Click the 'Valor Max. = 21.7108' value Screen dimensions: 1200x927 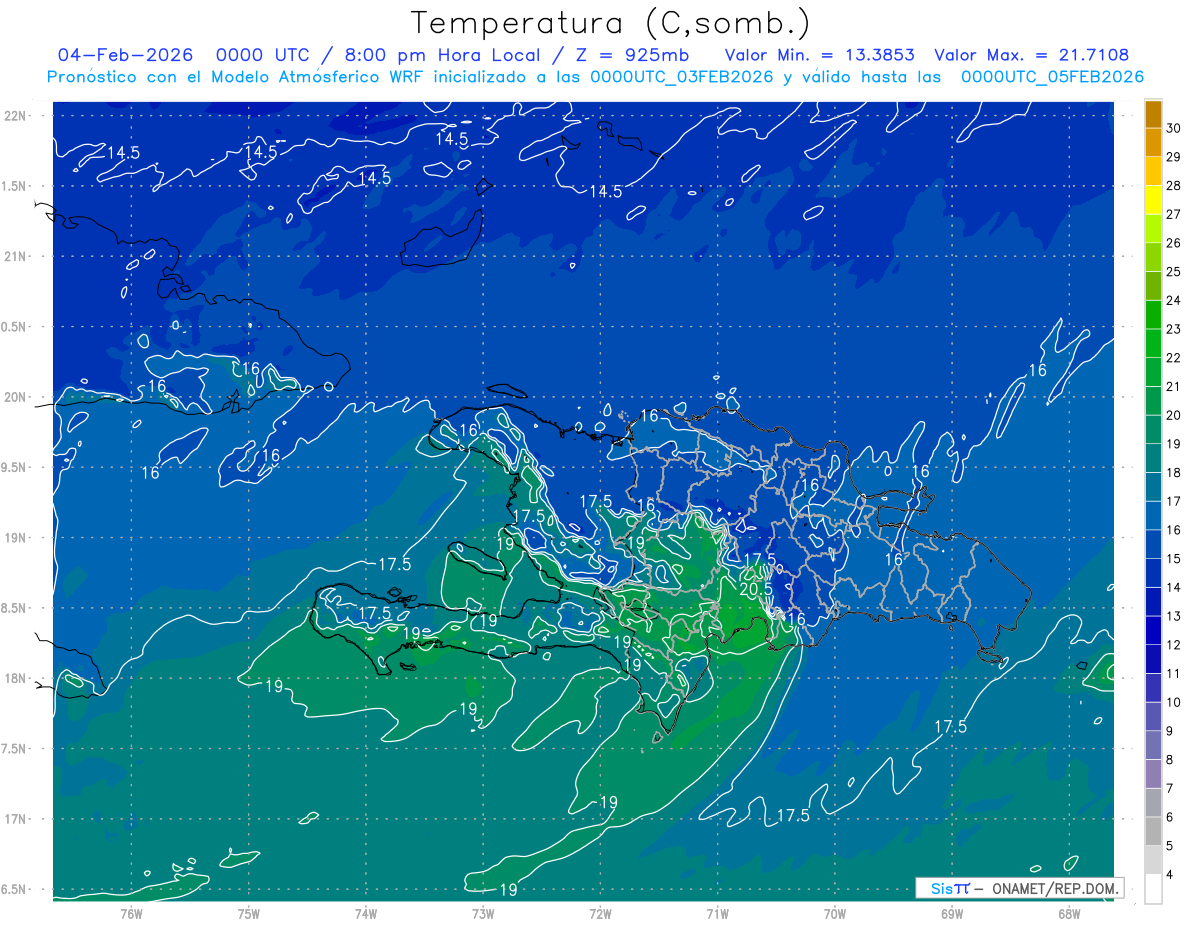click(x=1031, y=55)
